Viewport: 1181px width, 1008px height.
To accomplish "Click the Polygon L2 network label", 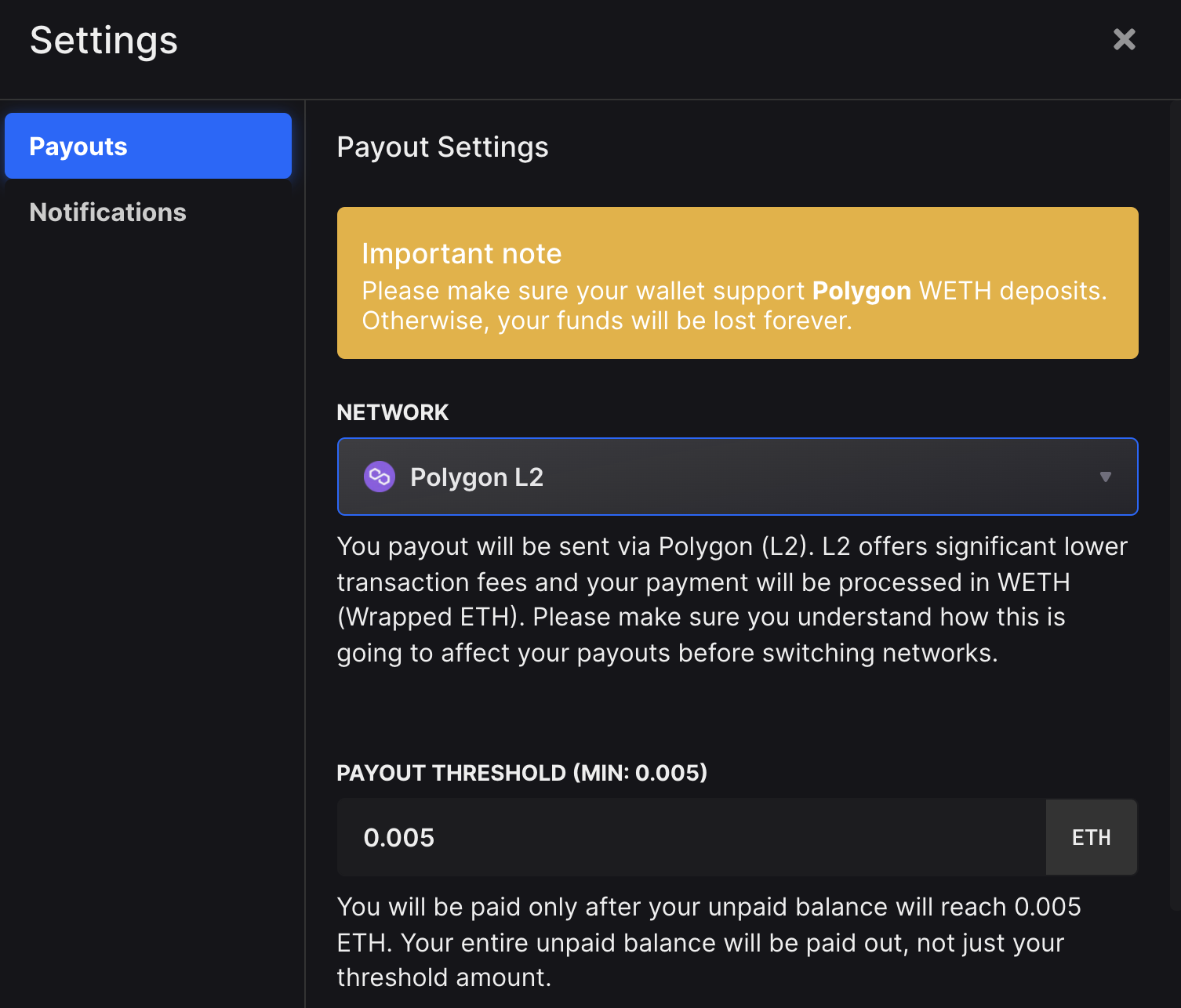I will click(x=477, y=477).
